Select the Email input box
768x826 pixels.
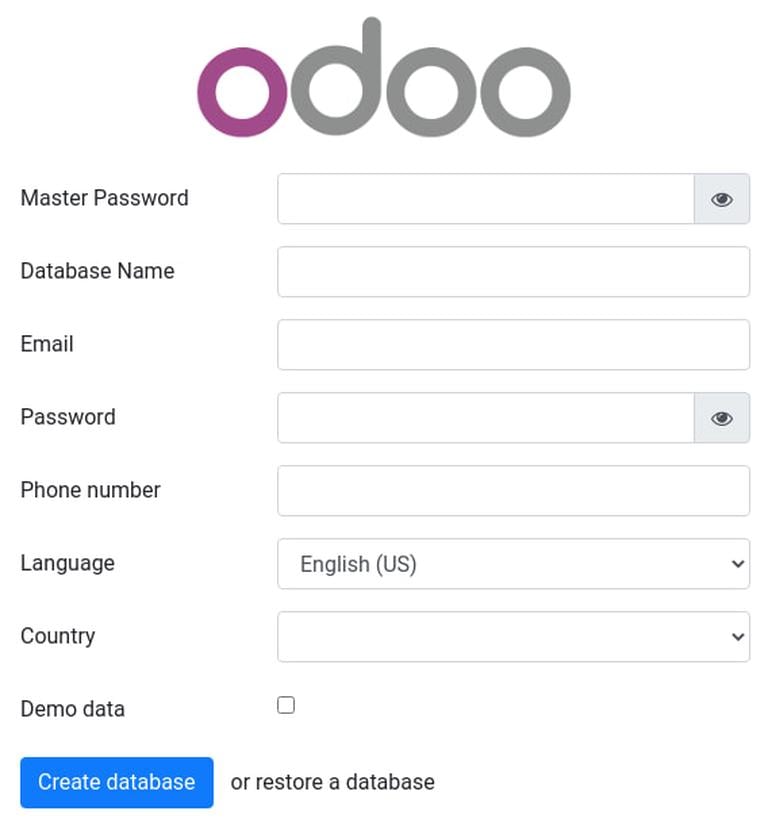[513, 344]
